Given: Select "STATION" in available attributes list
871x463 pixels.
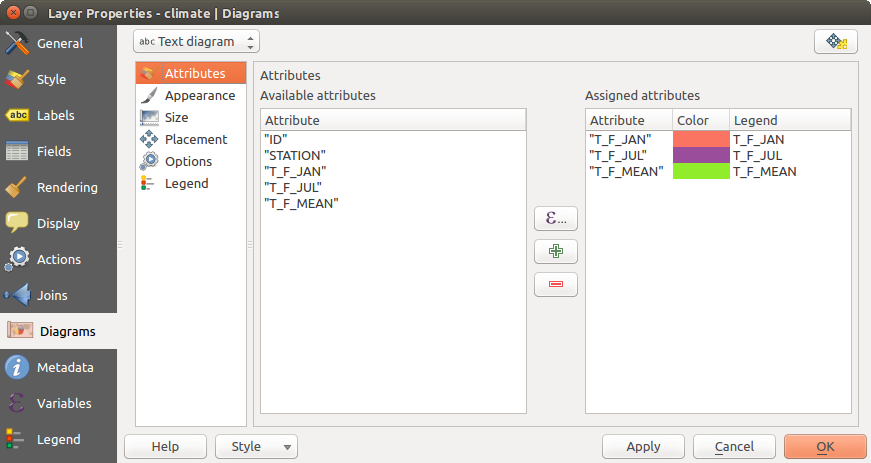Looking at the screenshot, I should click(294, 156).
